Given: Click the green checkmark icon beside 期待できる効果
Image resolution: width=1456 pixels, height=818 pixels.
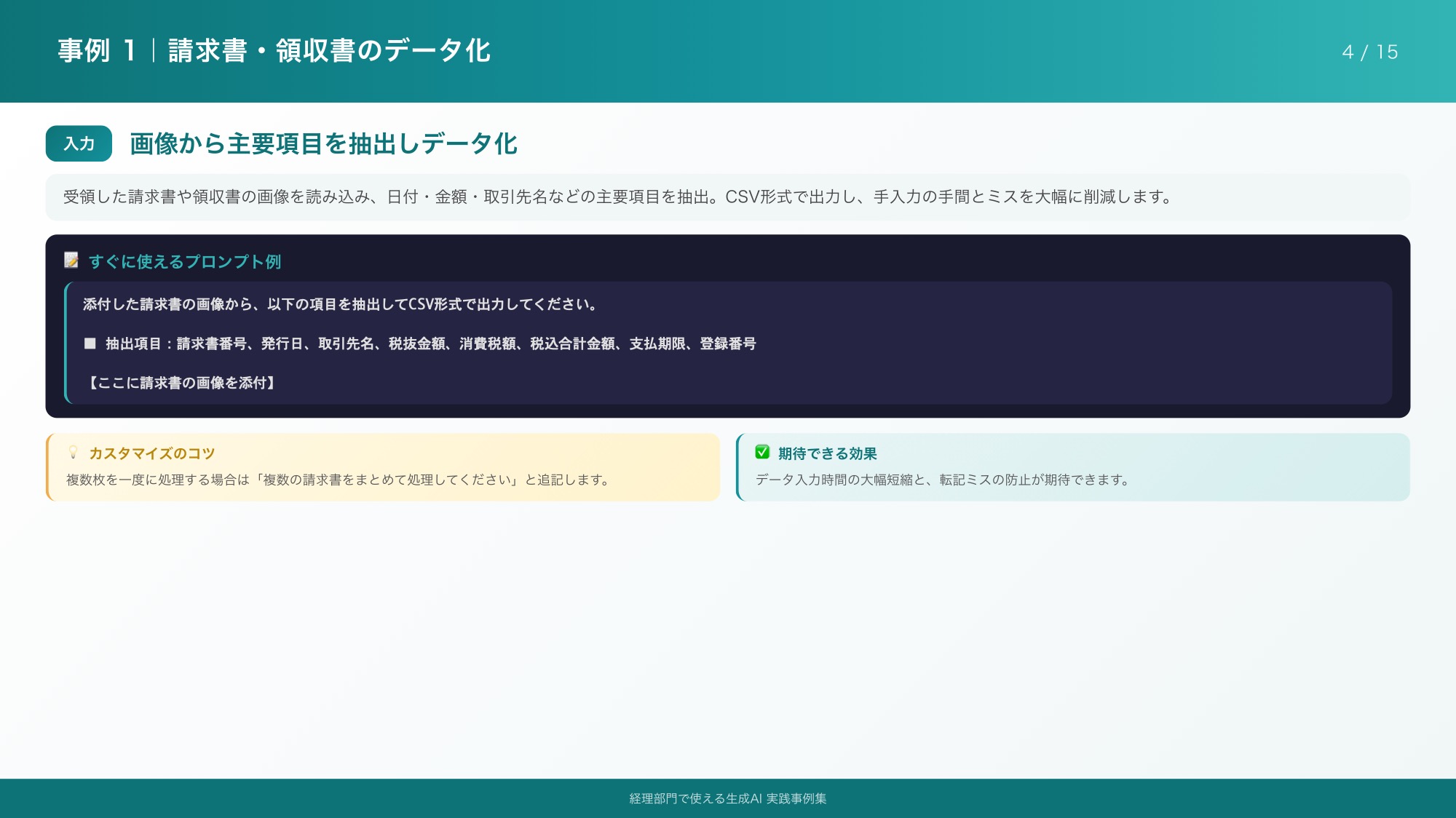Looking at the screenshot, I should pyautogui.click(x=762, y=453).
